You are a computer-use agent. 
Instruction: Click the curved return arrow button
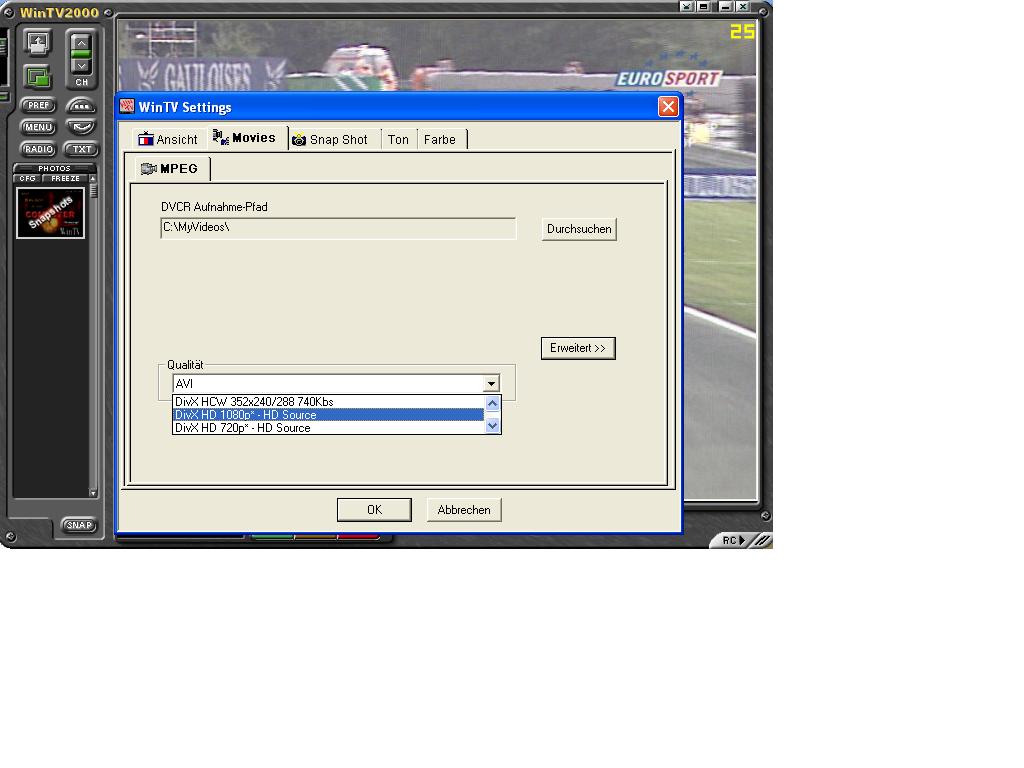(81, 127)
